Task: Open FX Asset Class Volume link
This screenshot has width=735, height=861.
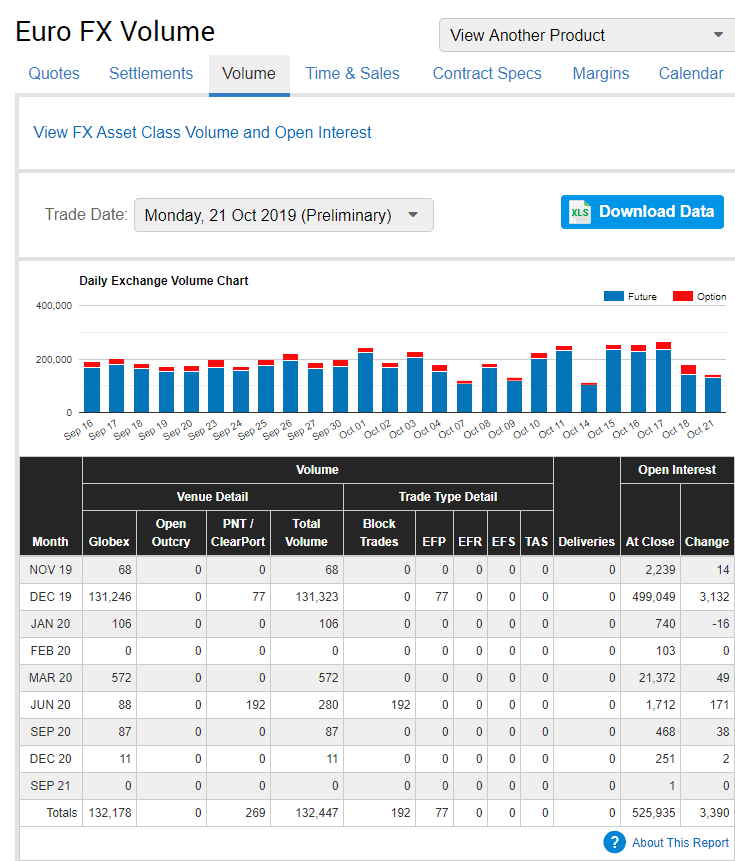Action: tap(202, 132)
